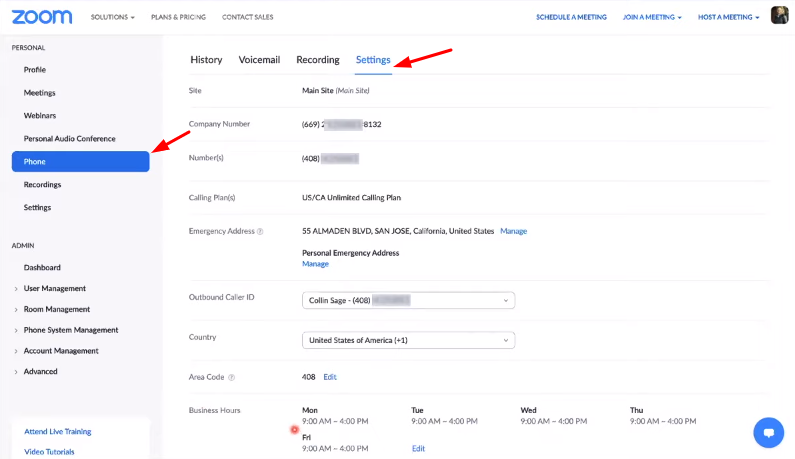
Task: Open Profile in sidebar
Action: pyautogui.click(x=34, y=70)
